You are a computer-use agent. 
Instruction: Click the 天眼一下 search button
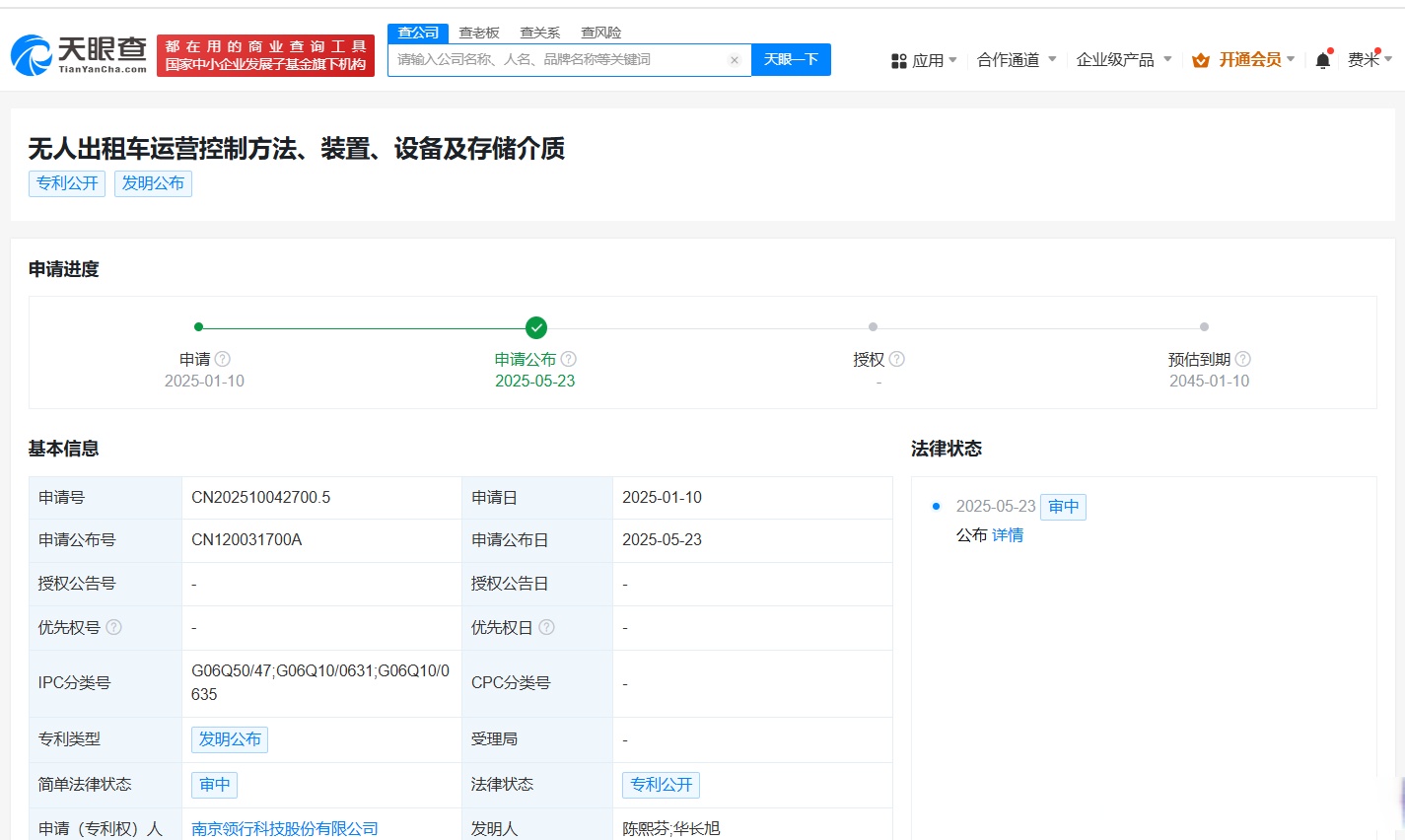click(791, 59)
